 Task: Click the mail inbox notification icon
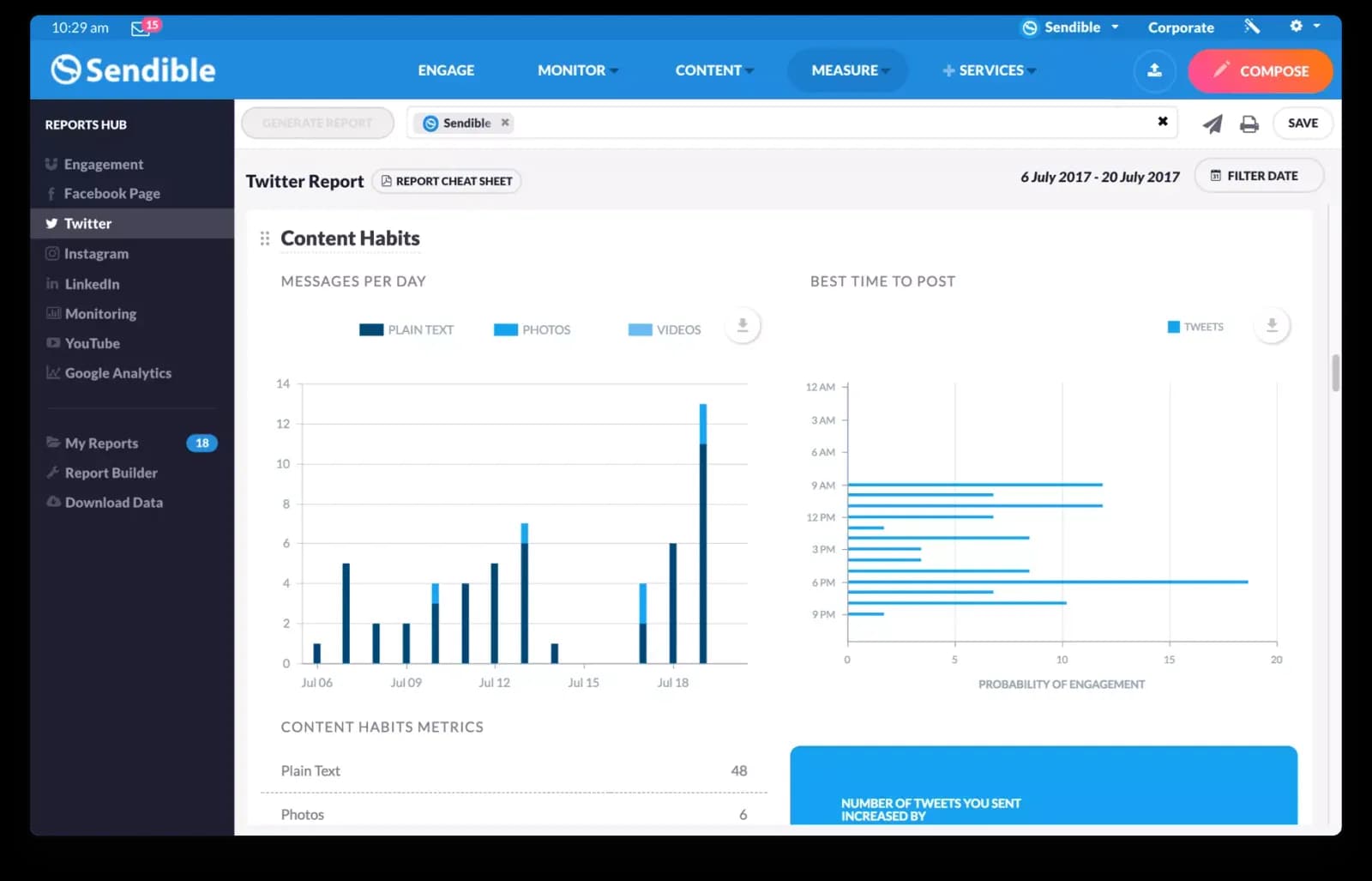[141, 28]
